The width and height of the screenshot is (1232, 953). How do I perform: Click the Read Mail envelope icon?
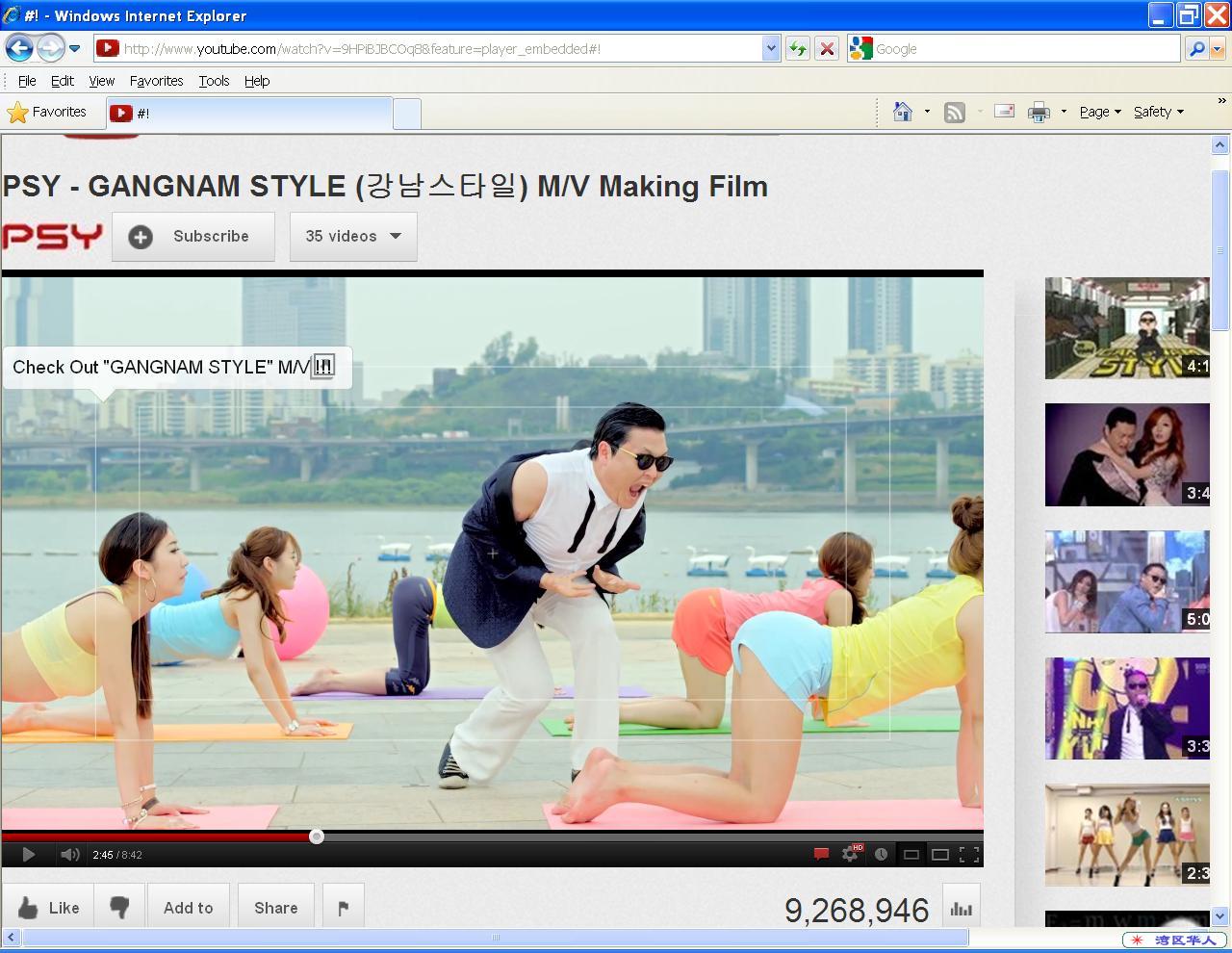pyautogui.click(x=1004, y=112)
